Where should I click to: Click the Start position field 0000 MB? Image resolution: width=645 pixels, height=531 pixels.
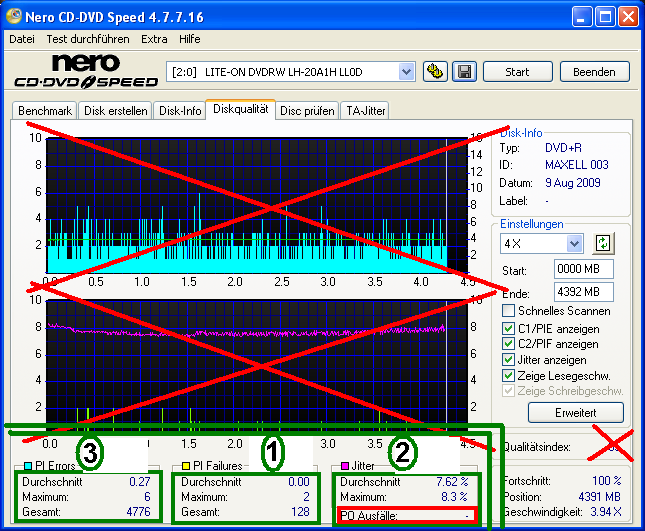[x=584, y=269]
